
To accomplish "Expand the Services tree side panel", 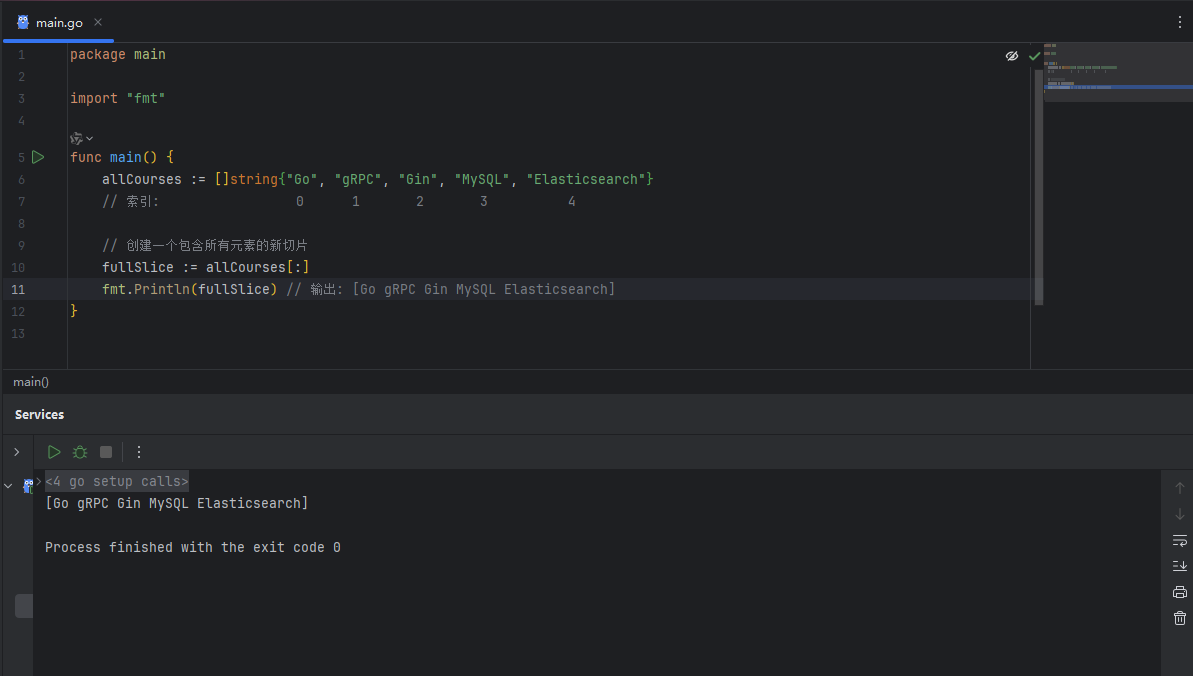I will (16, 452).
